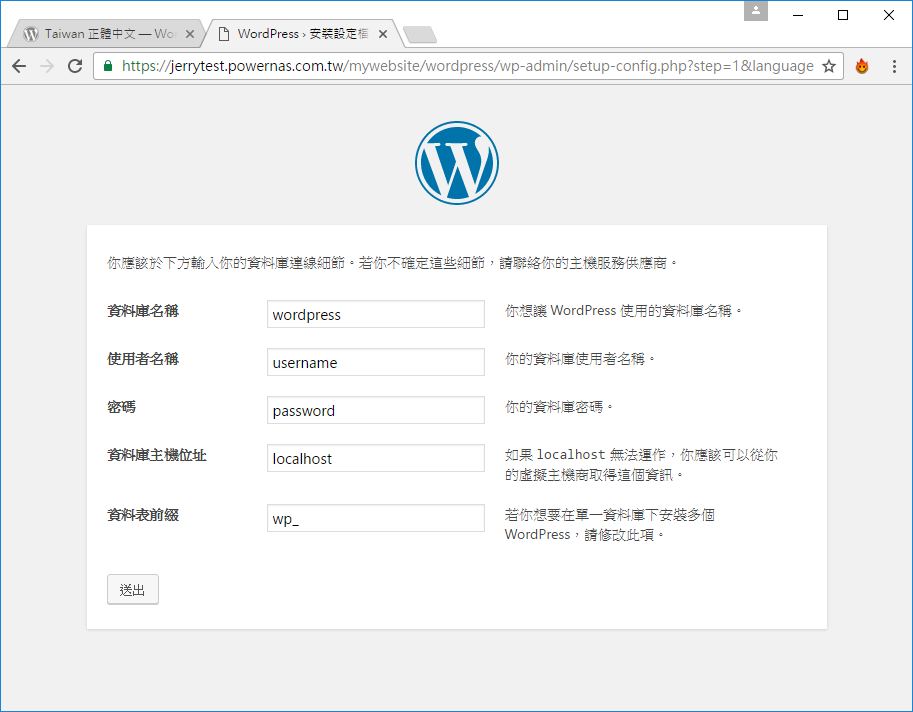Switch to the Taiwan 正體中文 tab
This screenshot has width=913, height=712.
pyautogui.click(x=107, y=34)
